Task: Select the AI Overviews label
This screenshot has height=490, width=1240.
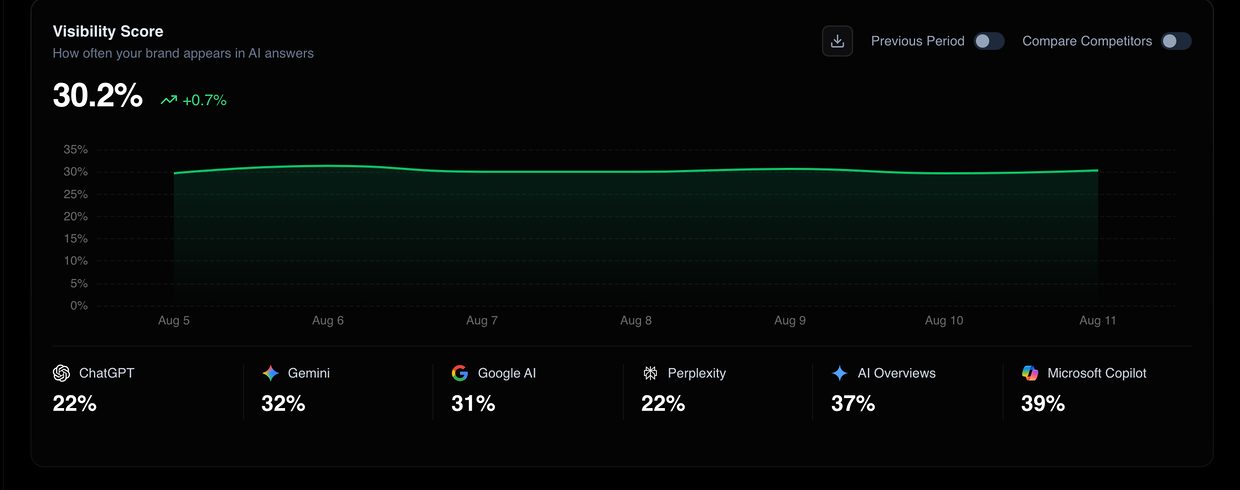Action: (x=897, y=373)
